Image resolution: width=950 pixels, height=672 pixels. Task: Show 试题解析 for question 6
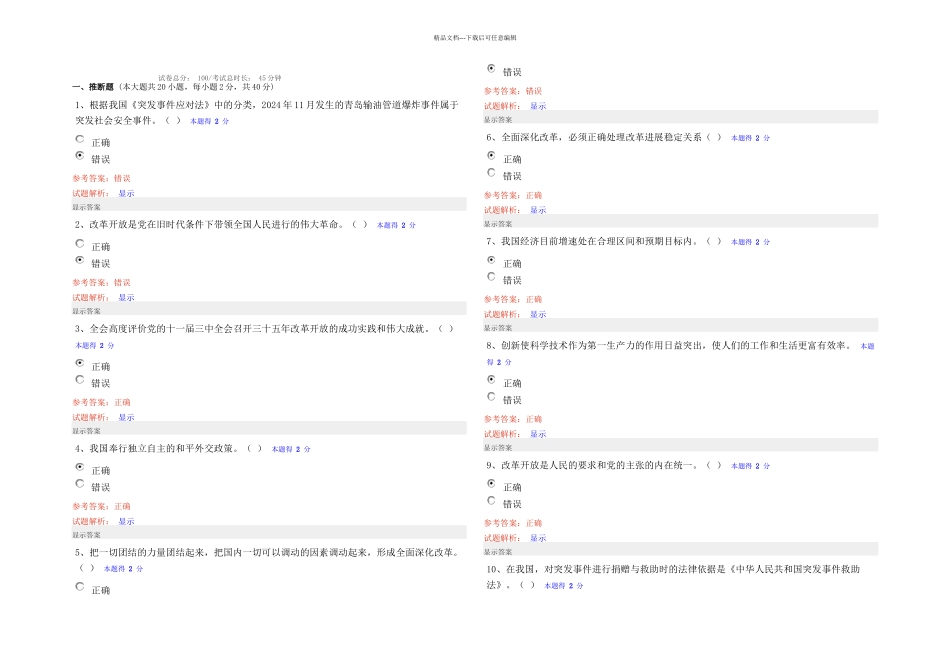[538, 210]
